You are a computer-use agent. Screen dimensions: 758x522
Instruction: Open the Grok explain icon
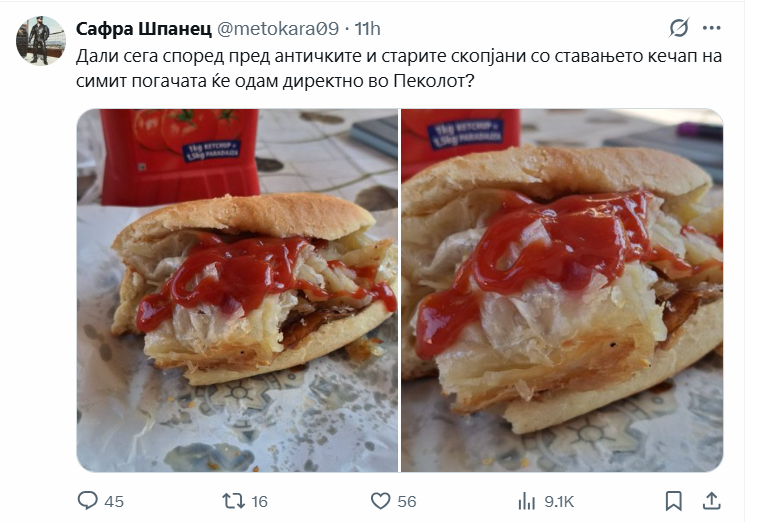coord(679,28)
